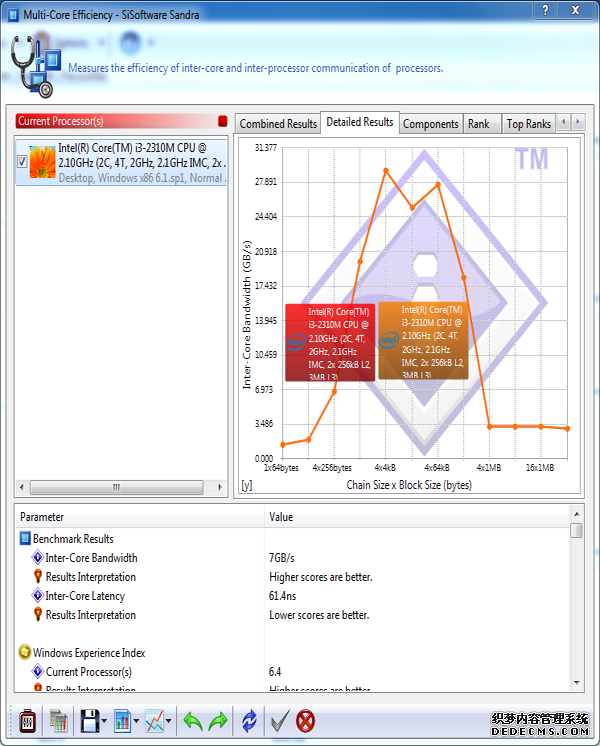This screenshot has width=600, height=746.
Task: Click the tab strip scroll right arrow
Action: [578, 122]
